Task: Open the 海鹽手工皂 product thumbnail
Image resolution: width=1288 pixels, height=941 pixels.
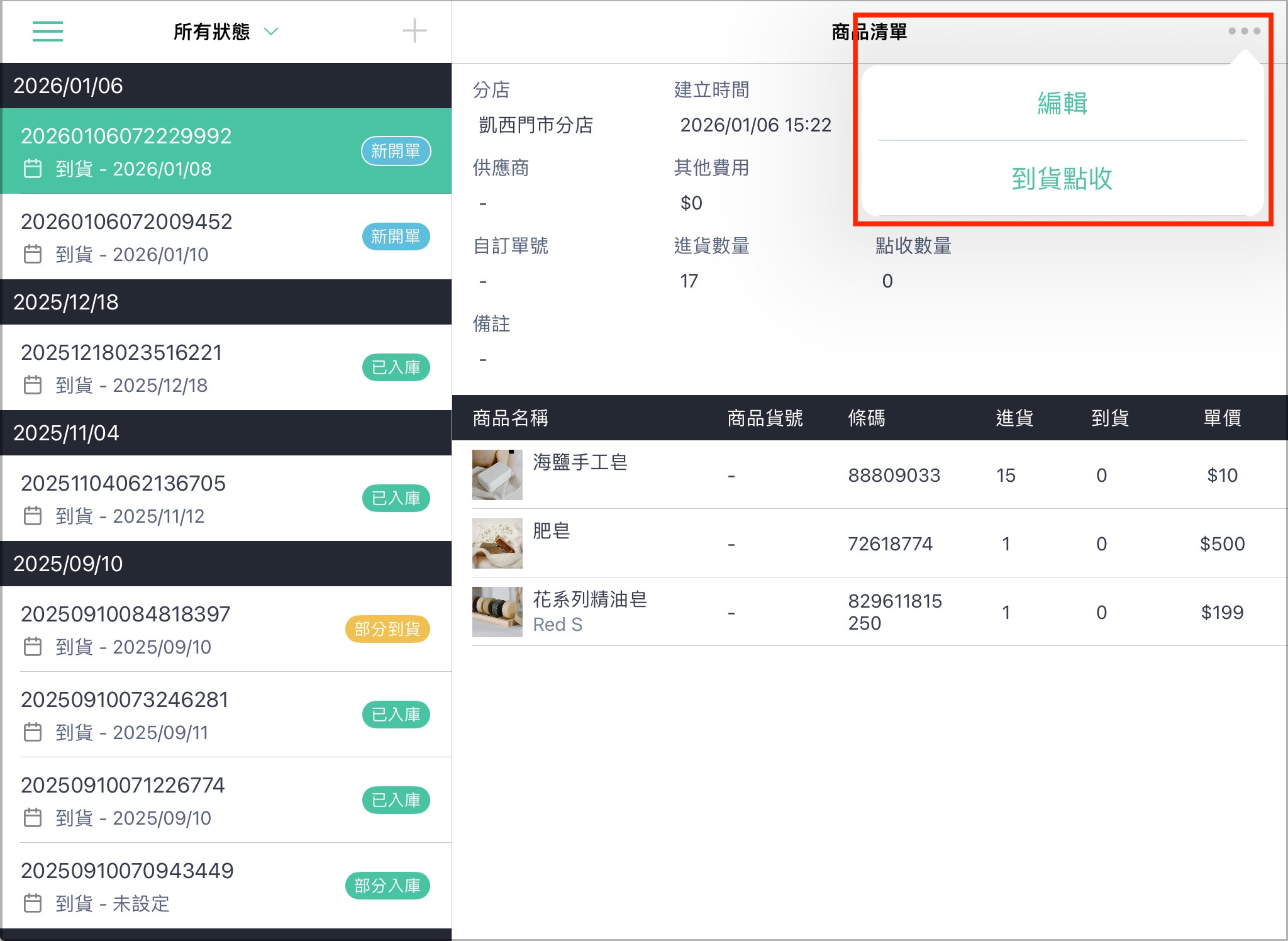Action: coord(497,475)
